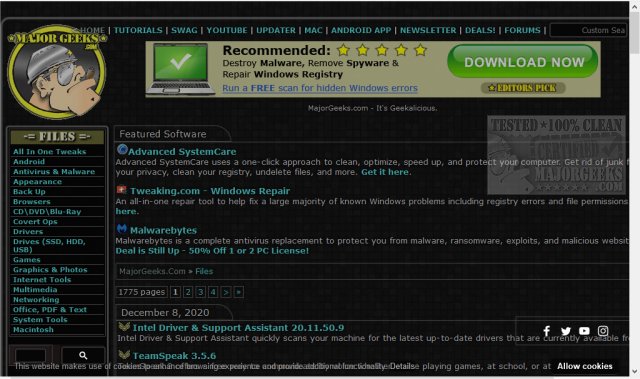Open the DEALS! menu item
The image size is (640, 379).
click(x=480, y=30)
